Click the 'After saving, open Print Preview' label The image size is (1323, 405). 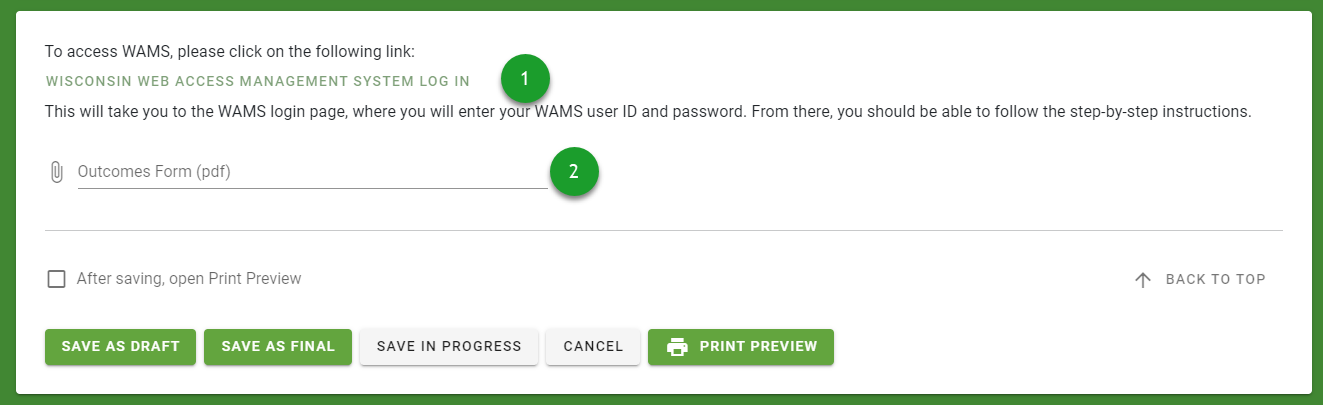(x=189, y=279)
